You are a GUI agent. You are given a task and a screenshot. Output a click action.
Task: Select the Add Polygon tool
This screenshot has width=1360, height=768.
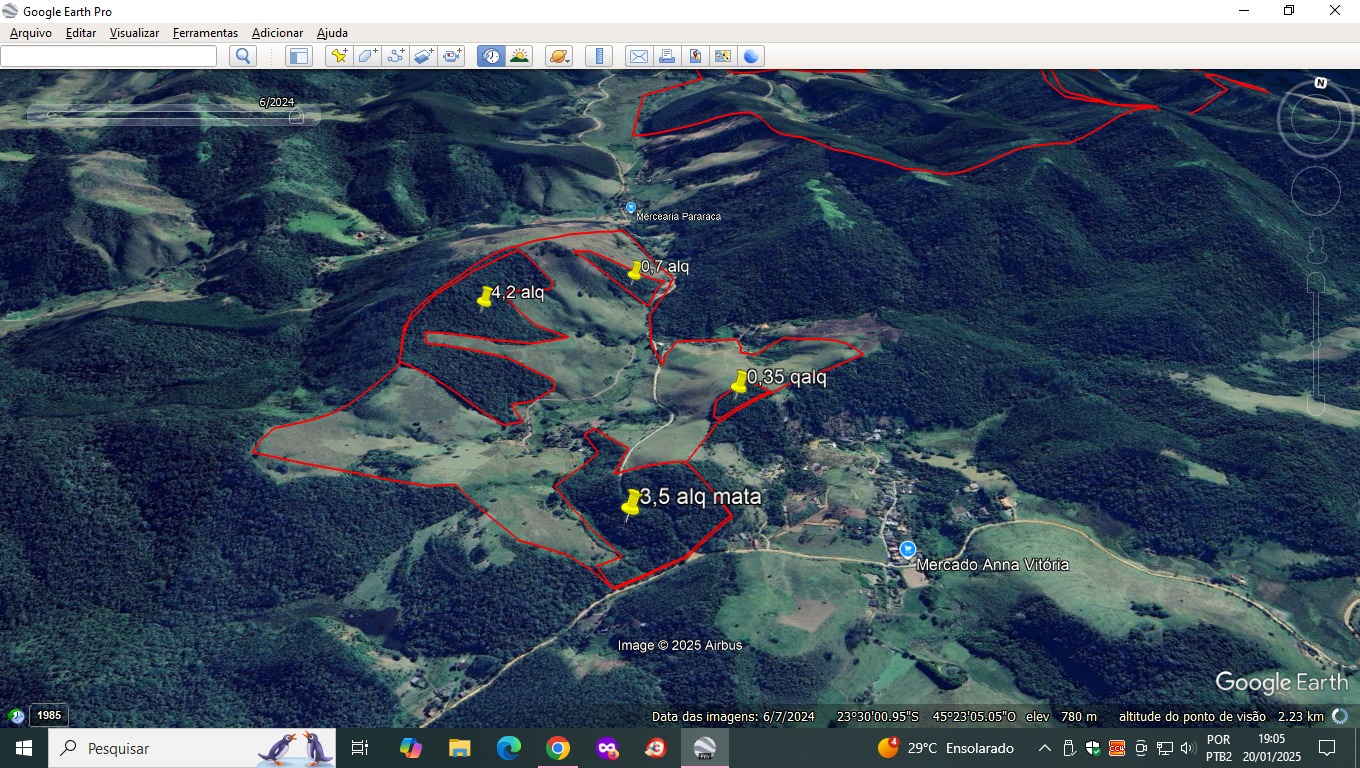click(x=367, y=56)
